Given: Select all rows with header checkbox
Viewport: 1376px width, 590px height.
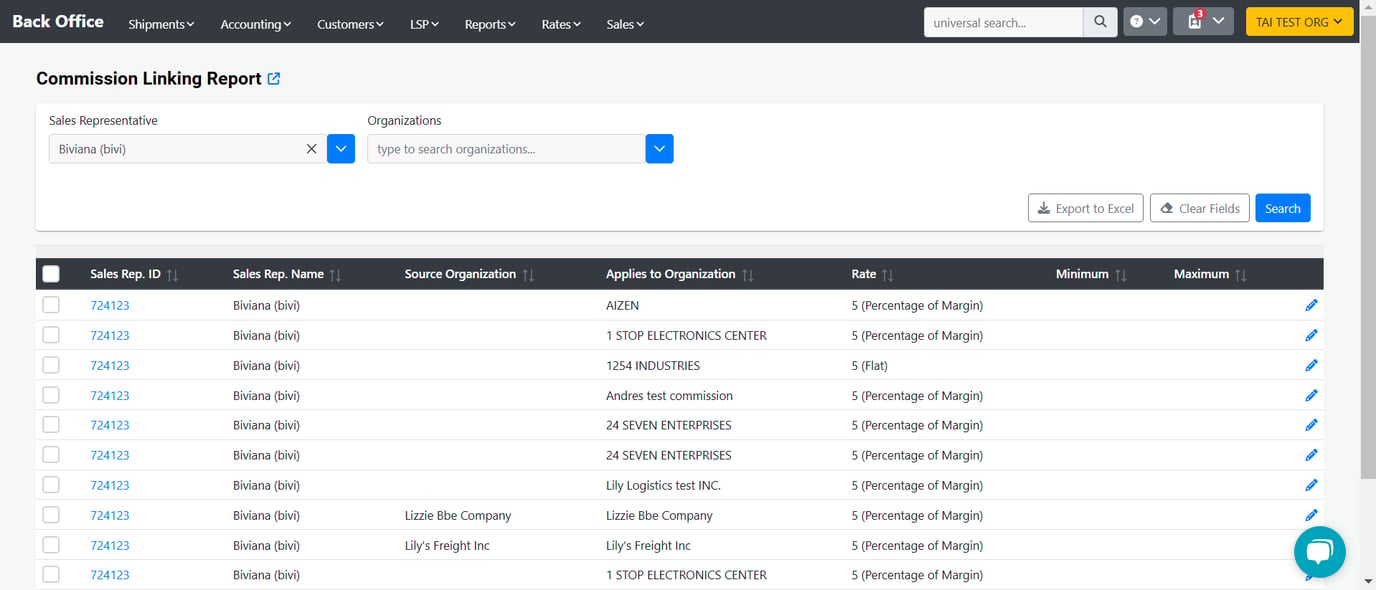Looking at the screenshot, I should (x=51, y=274).
